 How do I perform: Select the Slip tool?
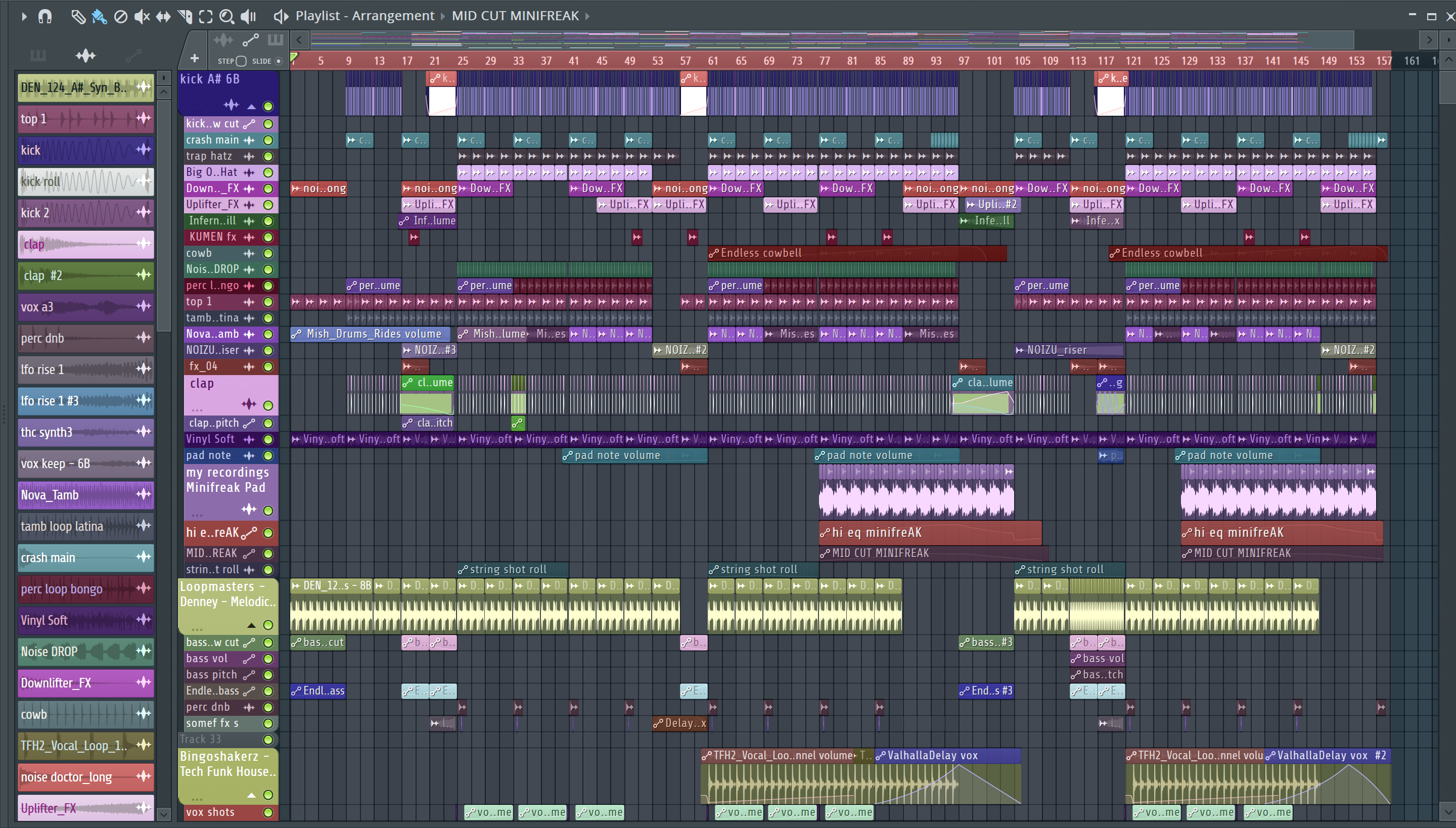163,17
